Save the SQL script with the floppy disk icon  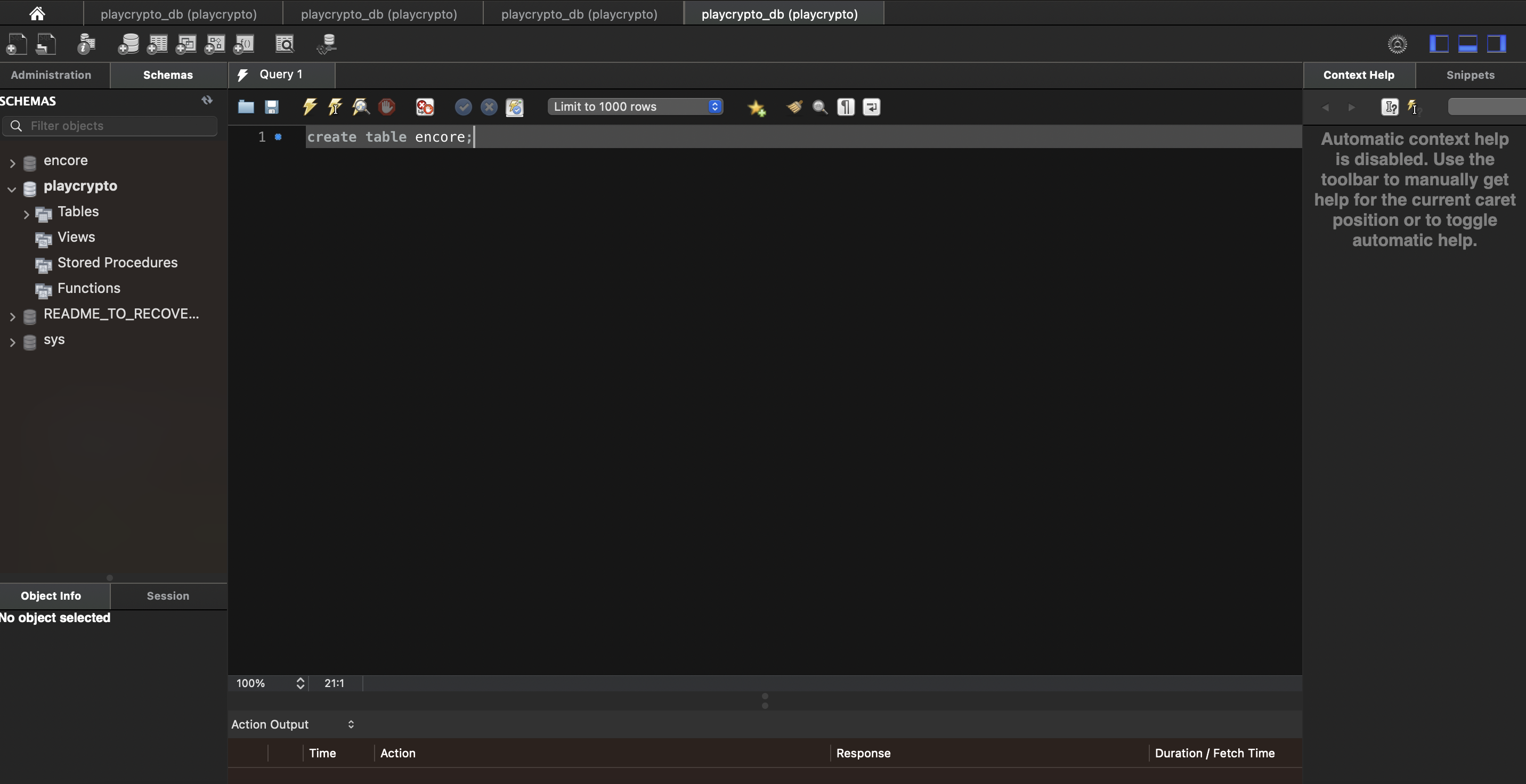[272, 107]
